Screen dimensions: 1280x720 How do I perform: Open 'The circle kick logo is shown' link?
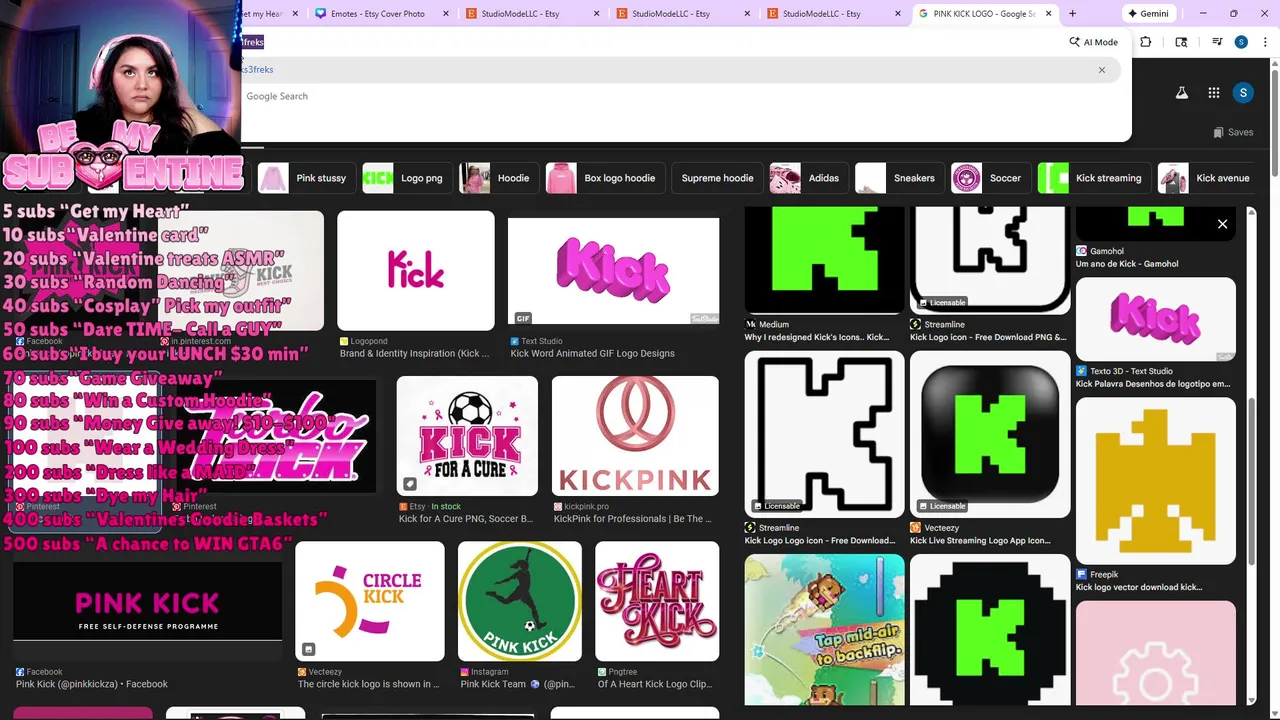(368, 684)
